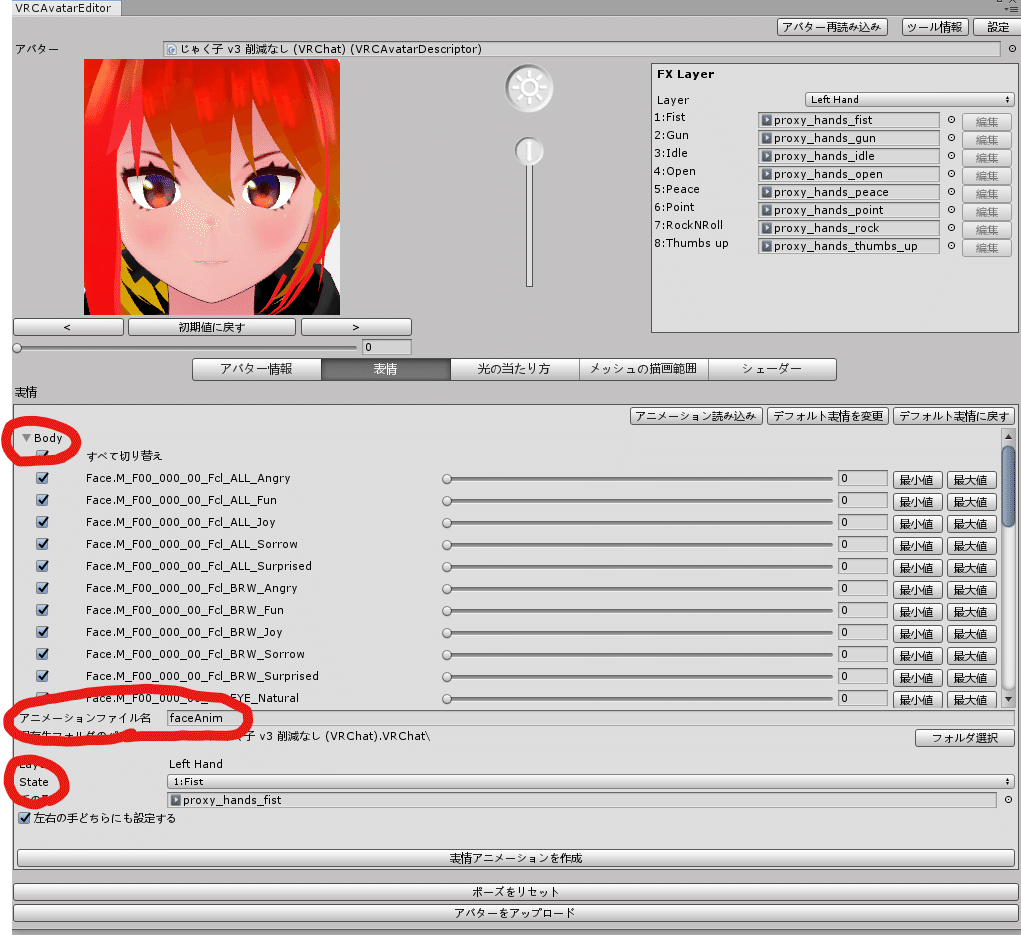Toggle the Fcl_ALL_Angry blendshape checkbox
Screen dimensions: 1021x935
pyautogui.click(x=42, y=478)
